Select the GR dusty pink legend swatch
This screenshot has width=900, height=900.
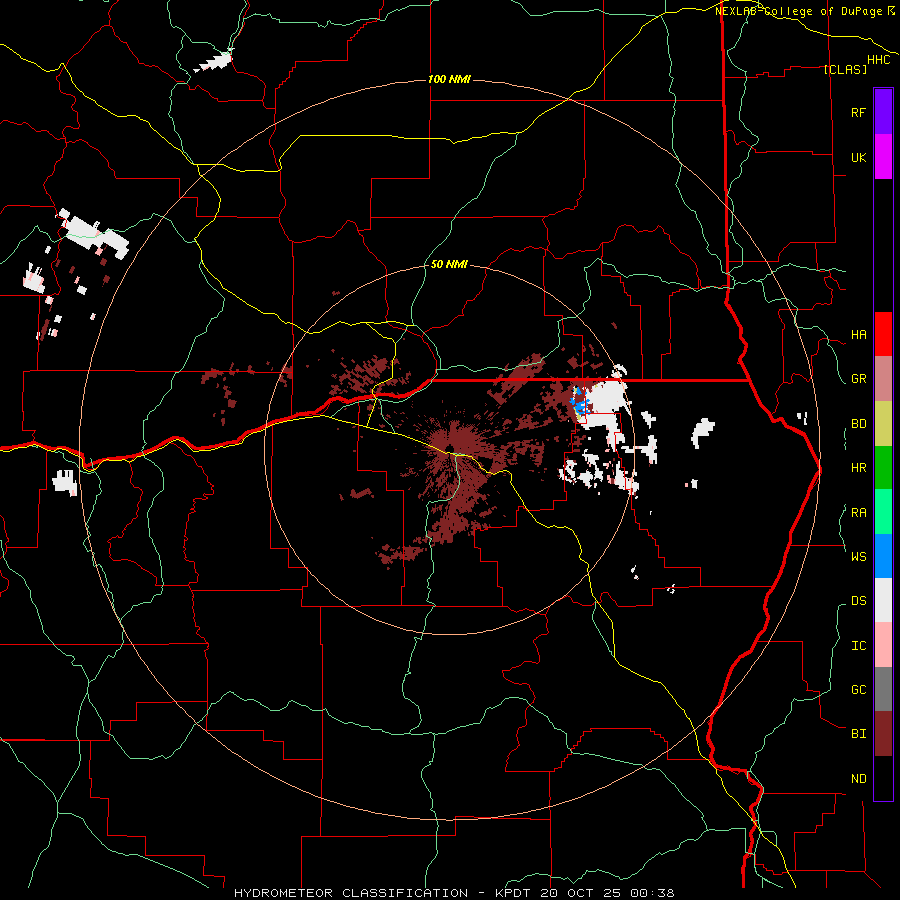883,379
